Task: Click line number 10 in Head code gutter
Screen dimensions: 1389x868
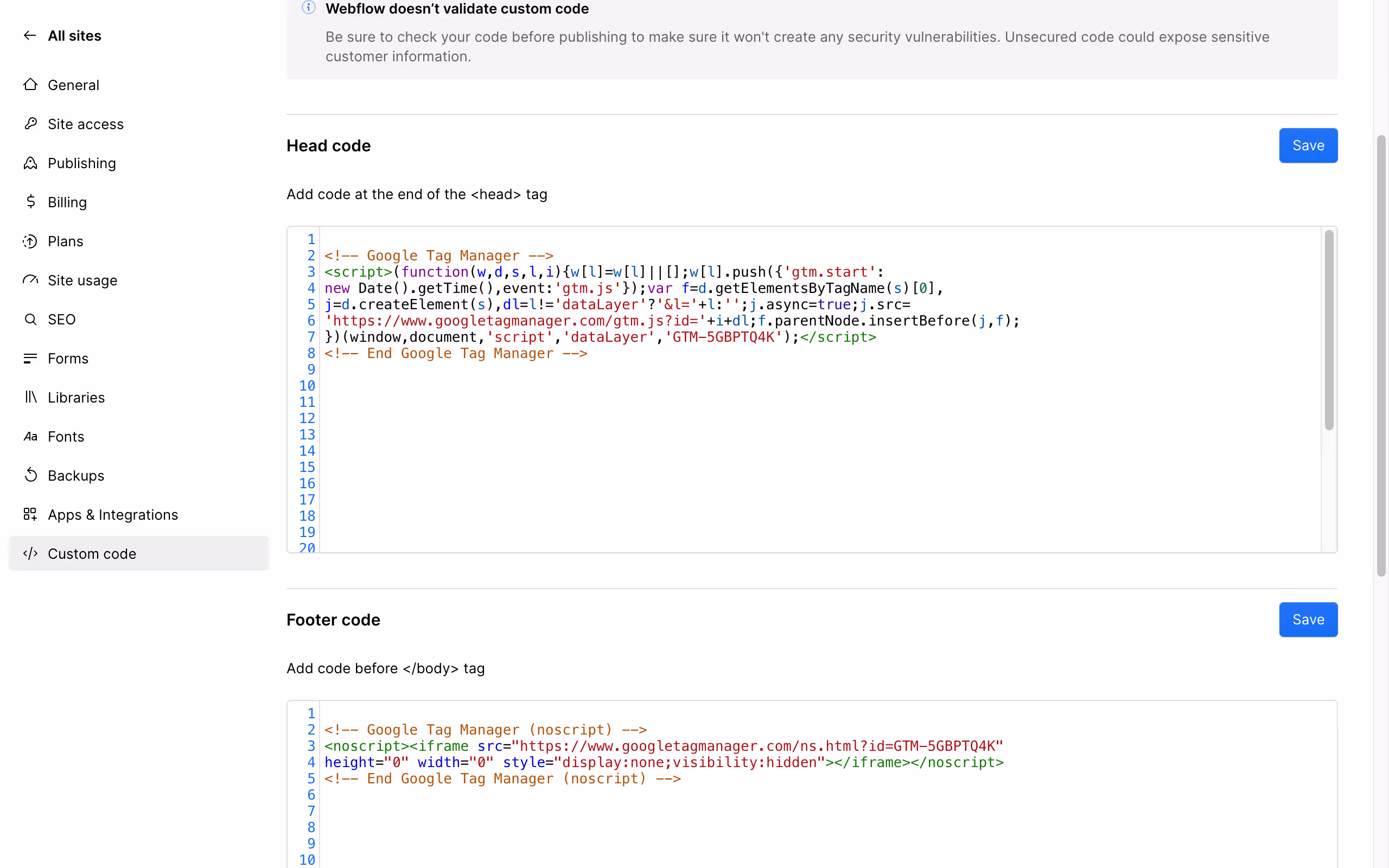Action: 307,386
